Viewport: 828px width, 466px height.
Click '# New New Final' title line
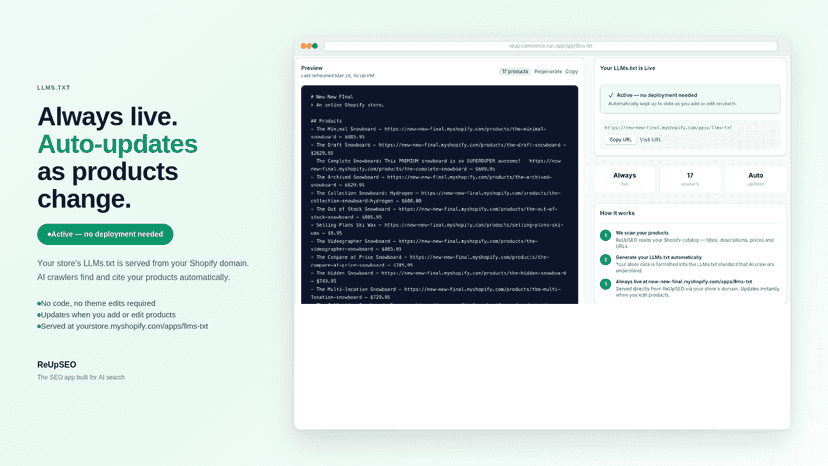(332, 97)
